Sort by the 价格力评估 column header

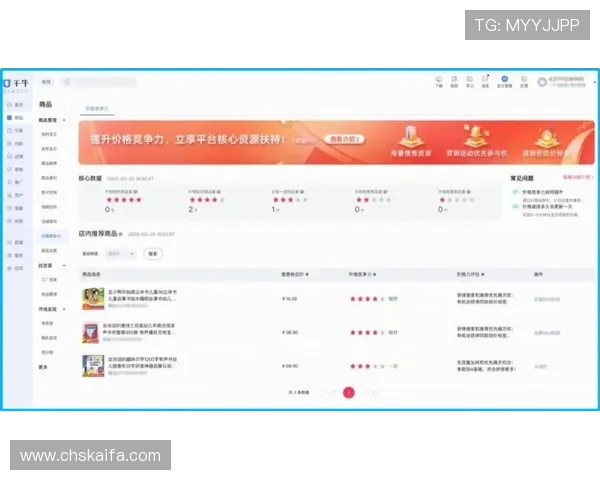point(470,274)
